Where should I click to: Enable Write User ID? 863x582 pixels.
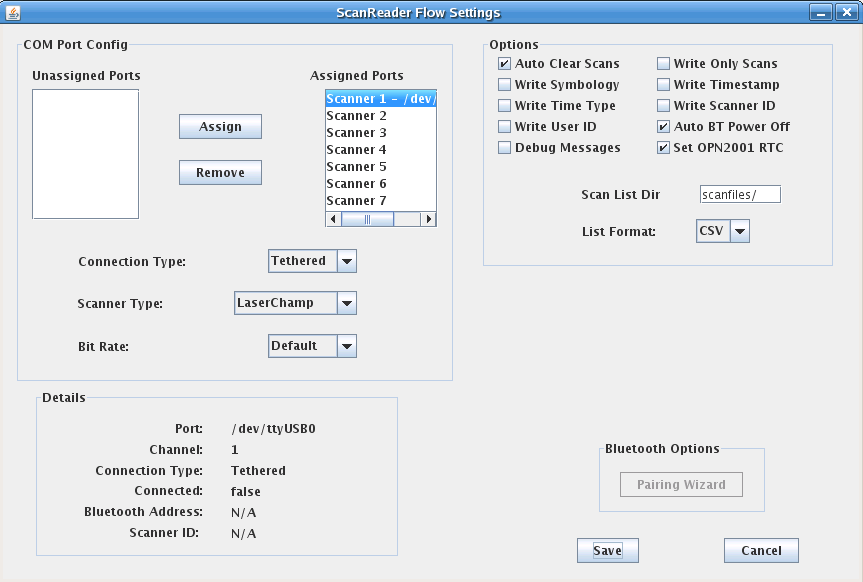point(505,126)
